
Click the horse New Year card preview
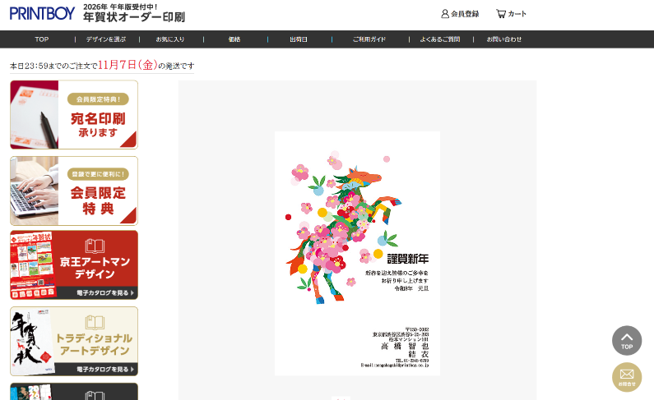(357, 252)
